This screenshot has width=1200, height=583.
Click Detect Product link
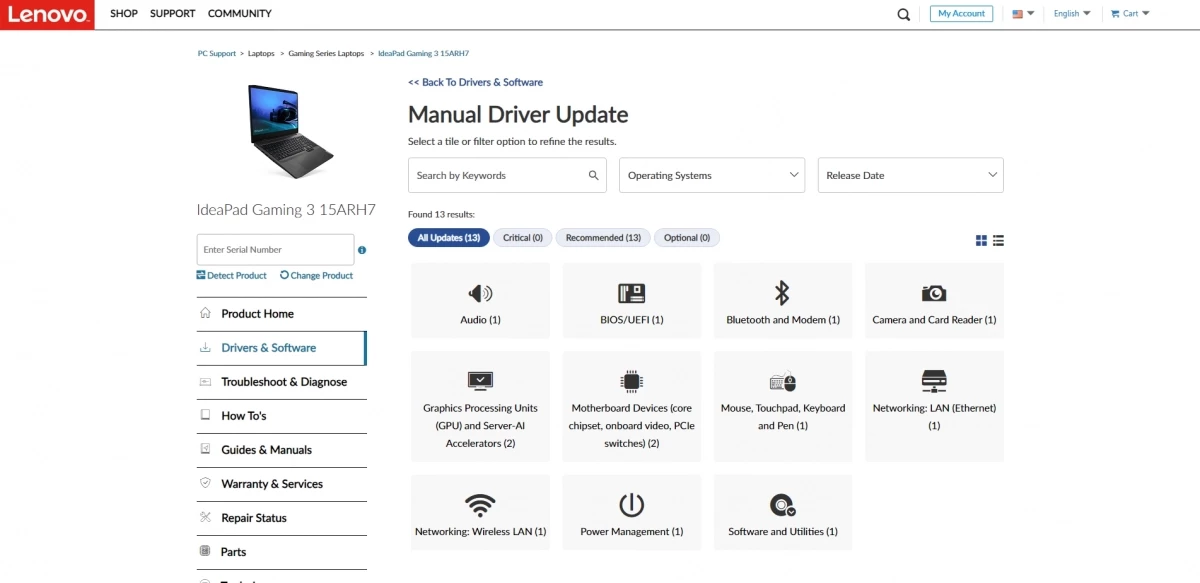coord(232,275)
